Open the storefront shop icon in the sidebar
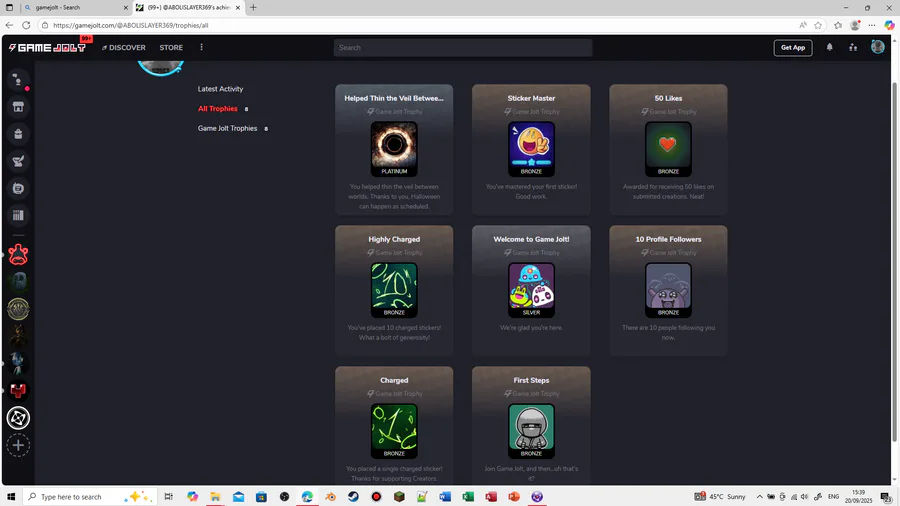900x506 pixels. click(18, 107)
